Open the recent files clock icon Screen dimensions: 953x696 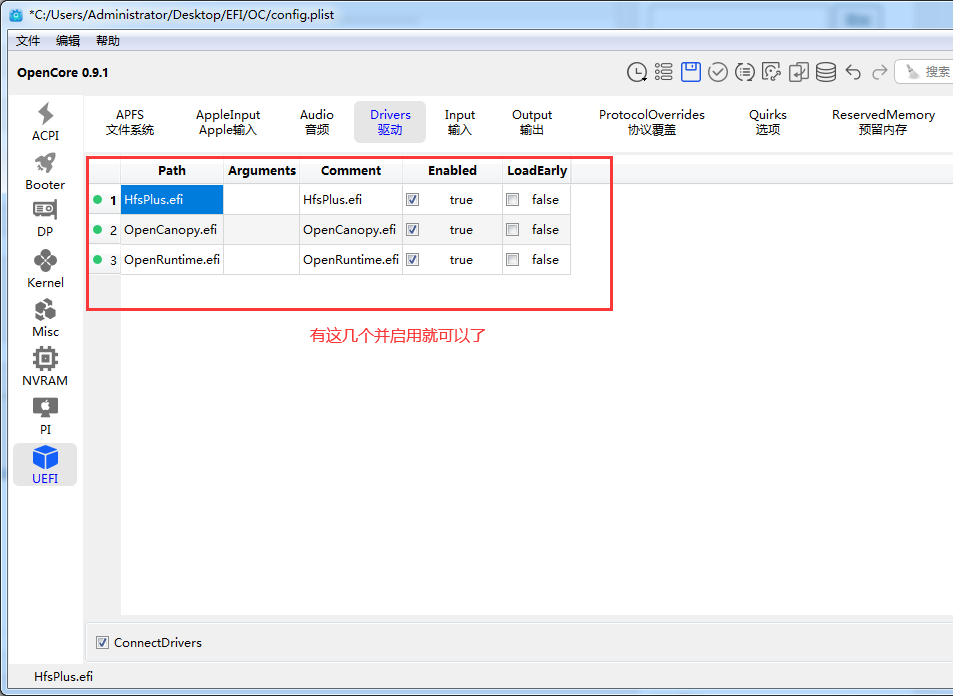tap(636, 72)
